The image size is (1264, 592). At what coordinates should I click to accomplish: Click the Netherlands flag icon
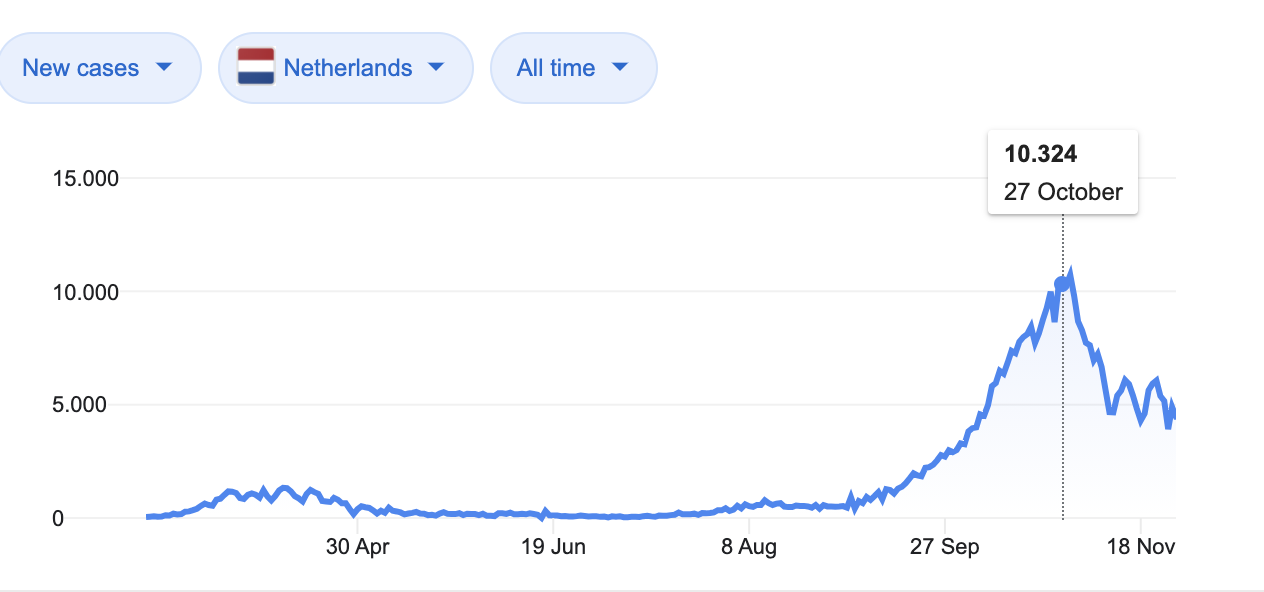click(x=257, y=67)
